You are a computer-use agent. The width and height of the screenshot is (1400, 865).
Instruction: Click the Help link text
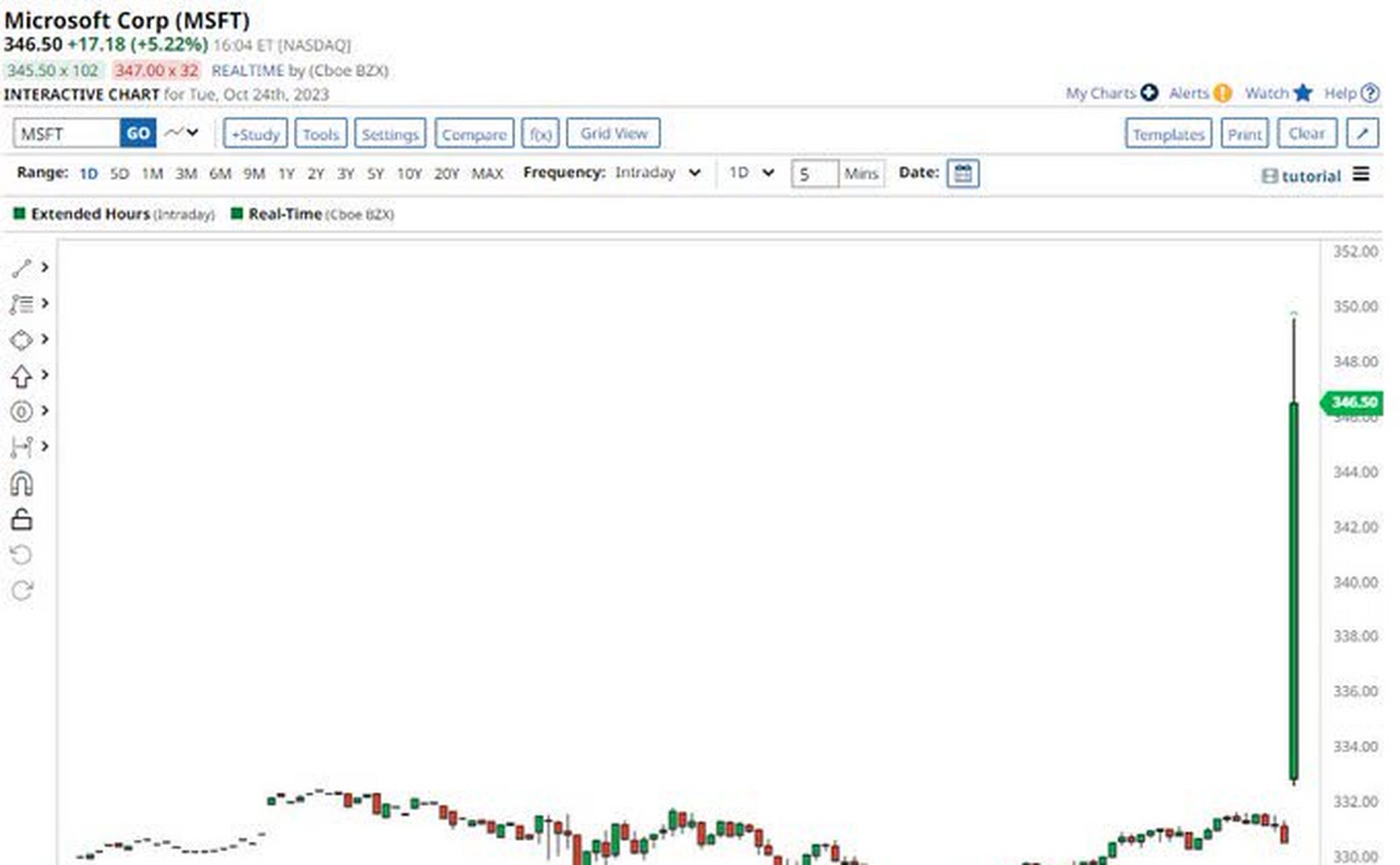click(1341, 93)
